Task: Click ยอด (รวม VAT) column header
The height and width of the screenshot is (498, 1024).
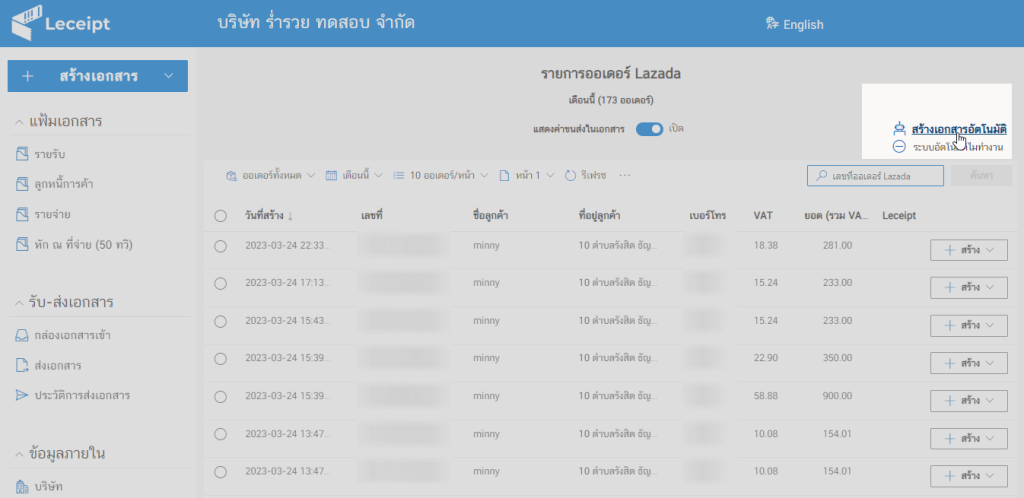Action: (x=836, y=216)
